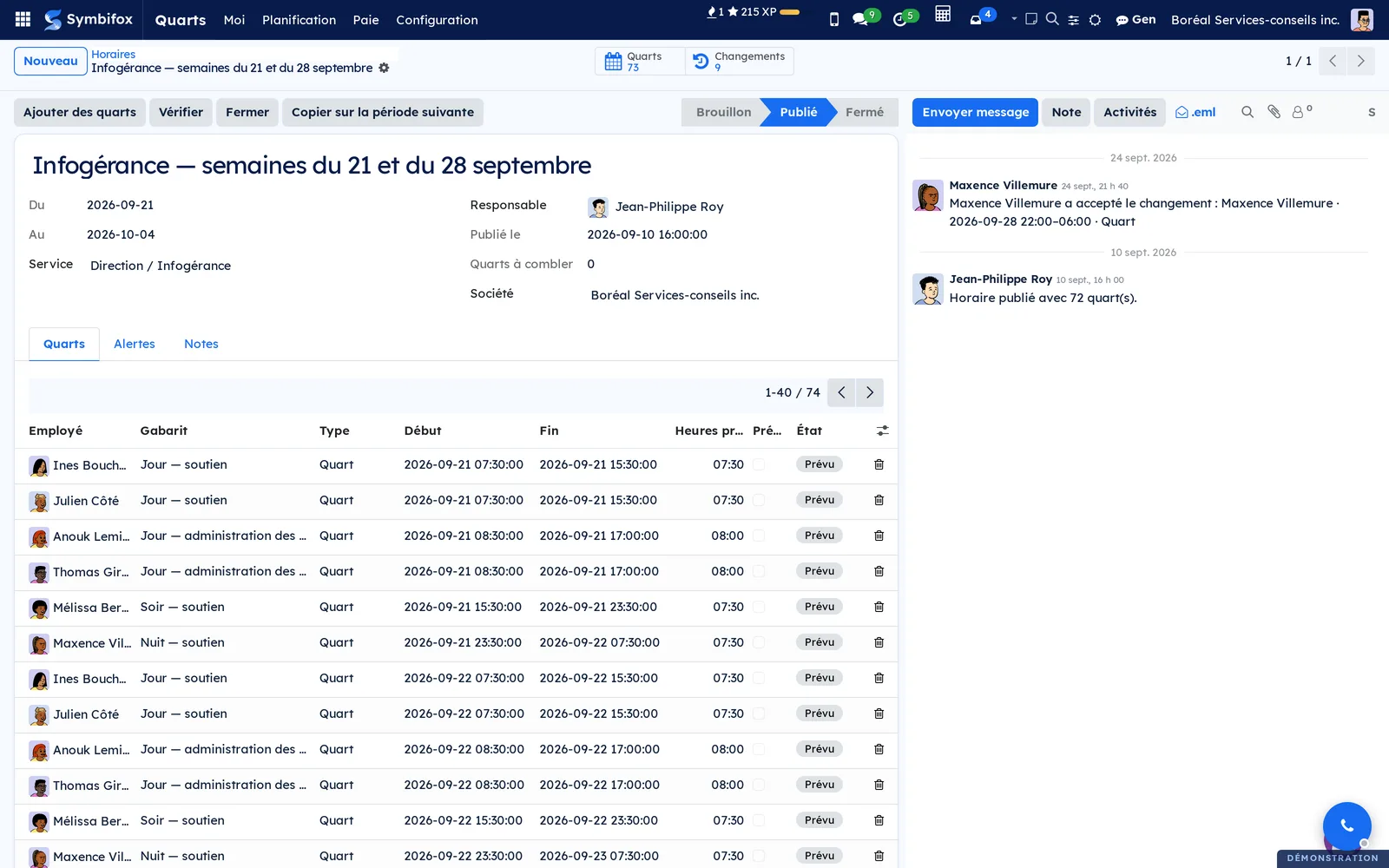Toggle Pré... checkbox for Anouk Lemi... 2026-09-22

click(759, 749)
